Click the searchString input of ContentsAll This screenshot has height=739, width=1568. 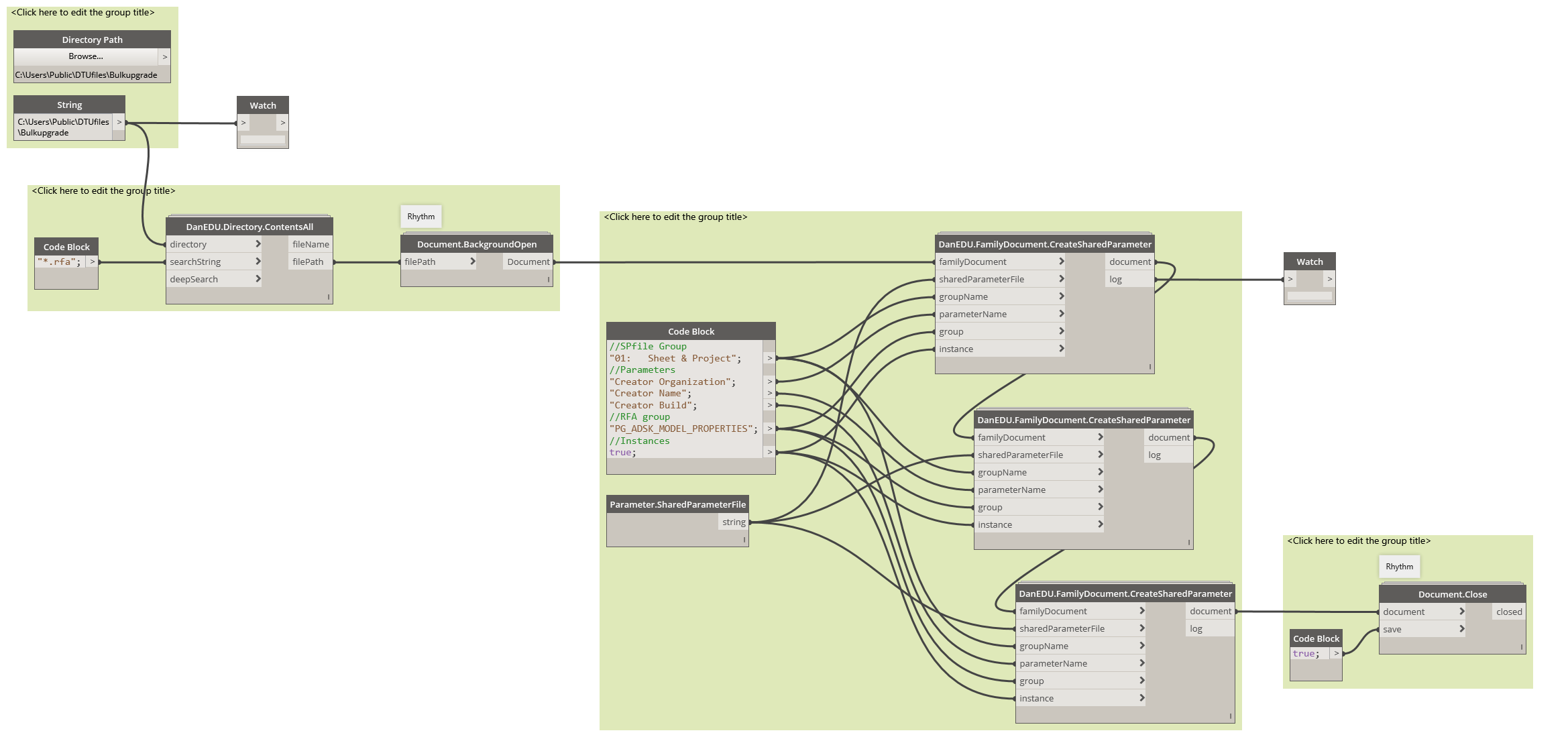[x=214, y=262]
